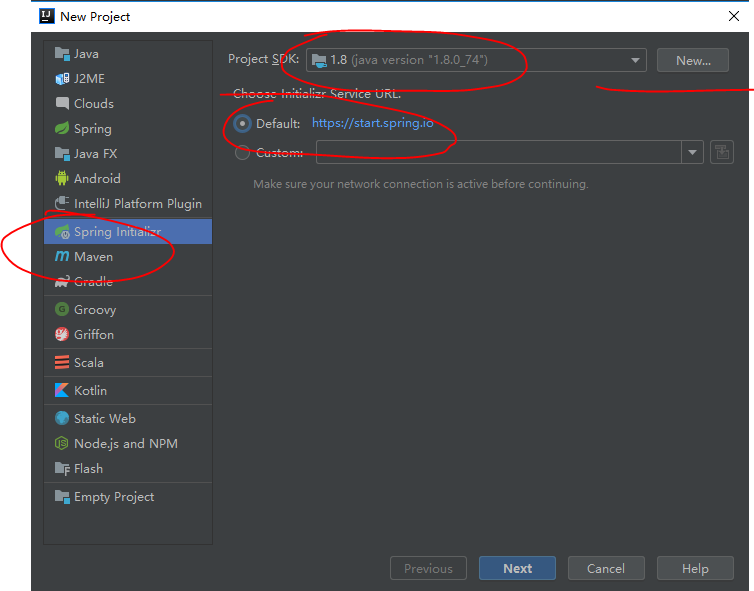Screen dimensions: 754x591
Task: Open the https://start.spring.io link
Action: [x=373, y=123]
